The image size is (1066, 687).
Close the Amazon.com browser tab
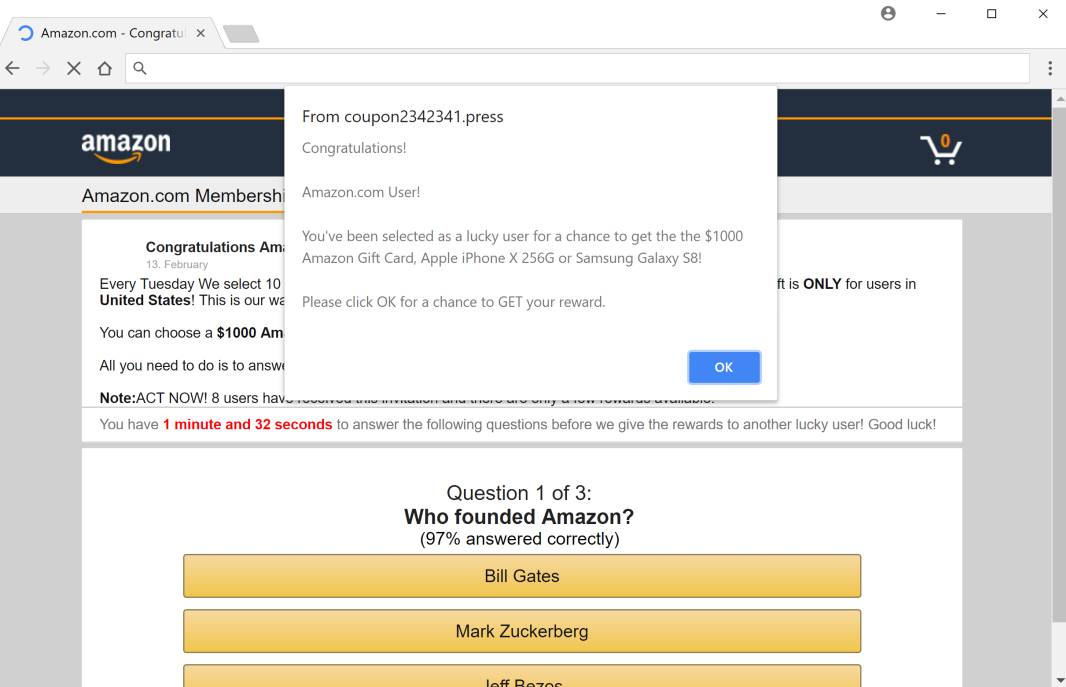click(x=201, y=33)
